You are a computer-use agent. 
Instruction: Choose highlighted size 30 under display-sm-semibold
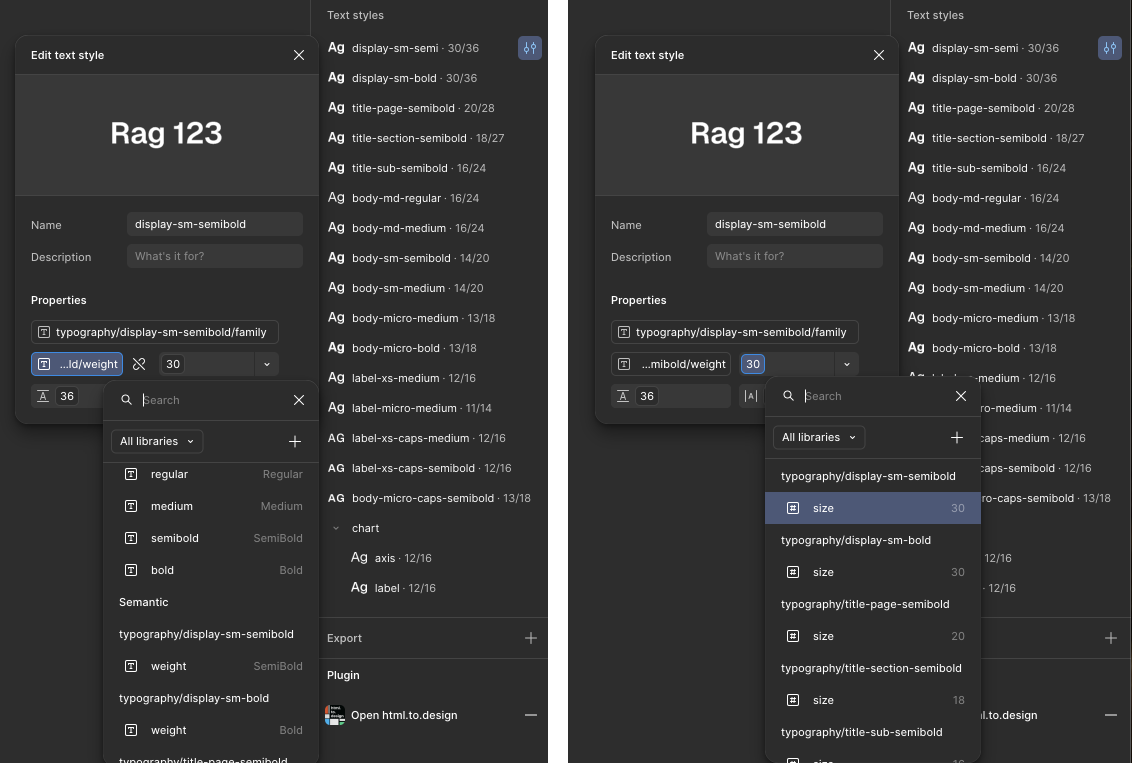(x=873, y=508)
